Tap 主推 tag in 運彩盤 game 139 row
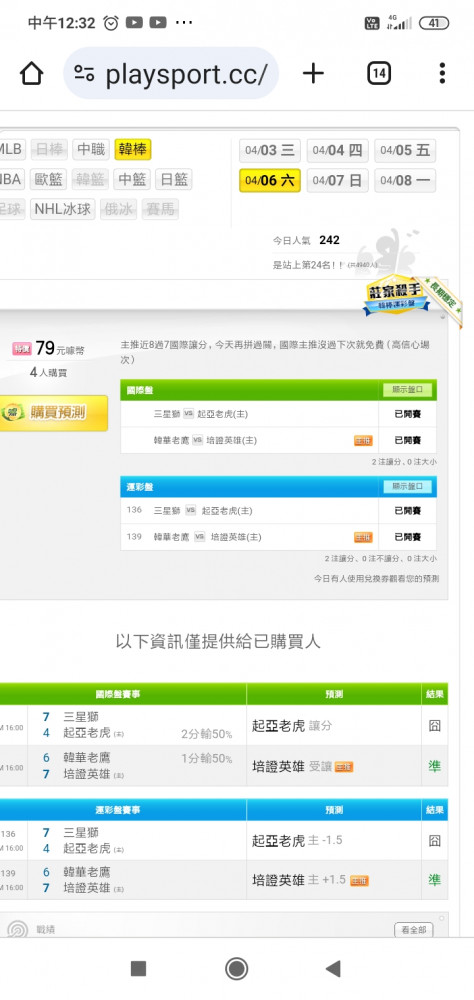The width and height of the screenshot is (474, 1000). point(363,537)
